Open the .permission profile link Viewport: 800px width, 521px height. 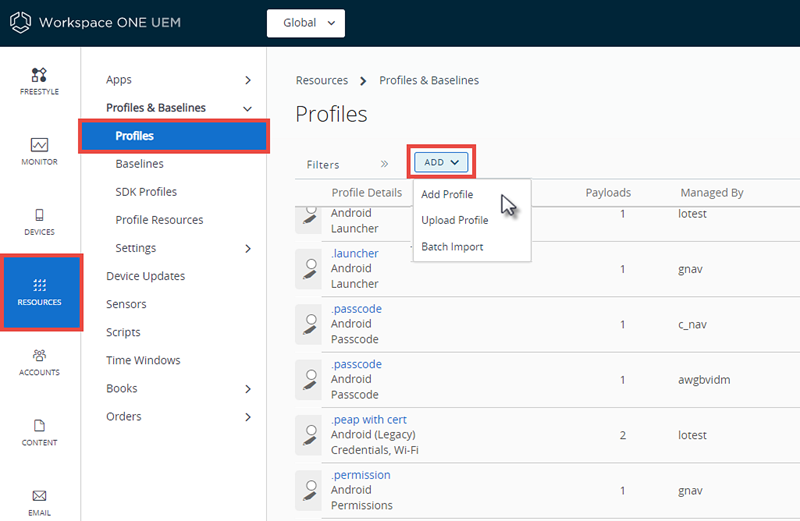pos(361,475)
